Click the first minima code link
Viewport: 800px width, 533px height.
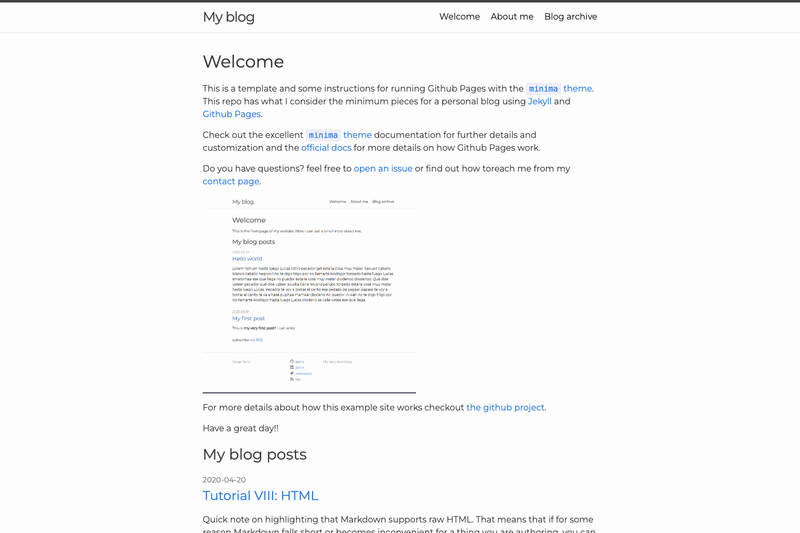pos(543,89)
